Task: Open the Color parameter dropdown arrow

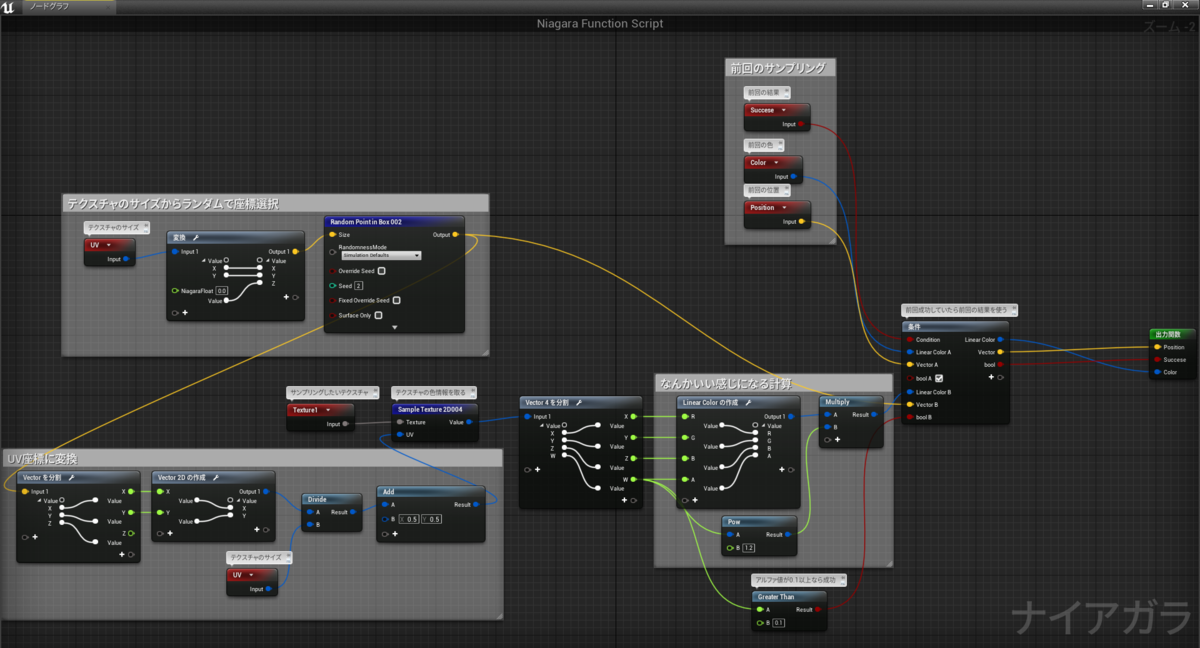Action: pos(775,162)
